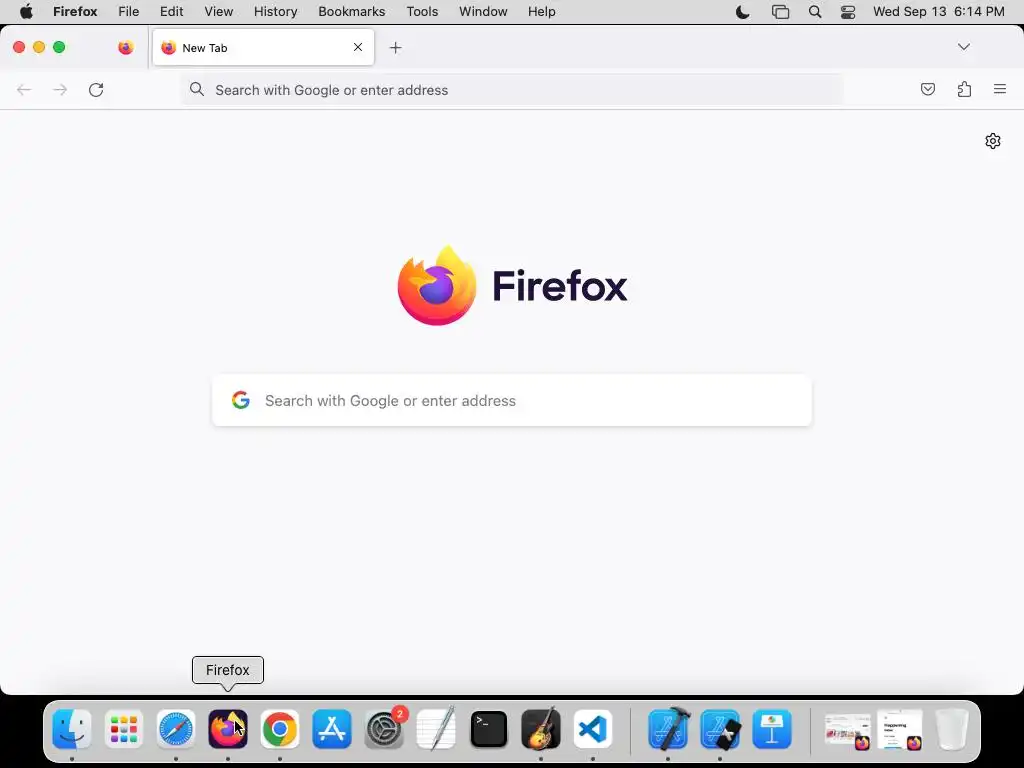1024x768 pixels.
Task: Open Launchpad from the Dock
Action: (x=123, y=729)
